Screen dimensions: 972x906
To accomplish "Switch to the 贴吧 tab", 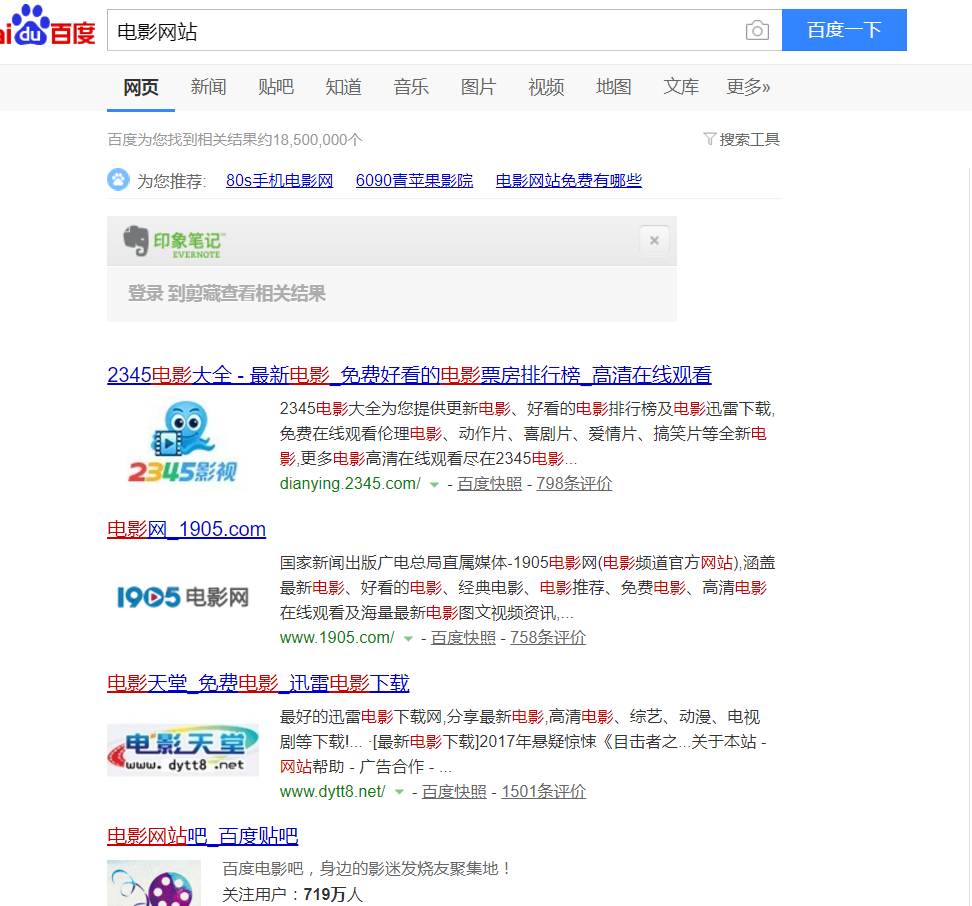I will point(276,87).
